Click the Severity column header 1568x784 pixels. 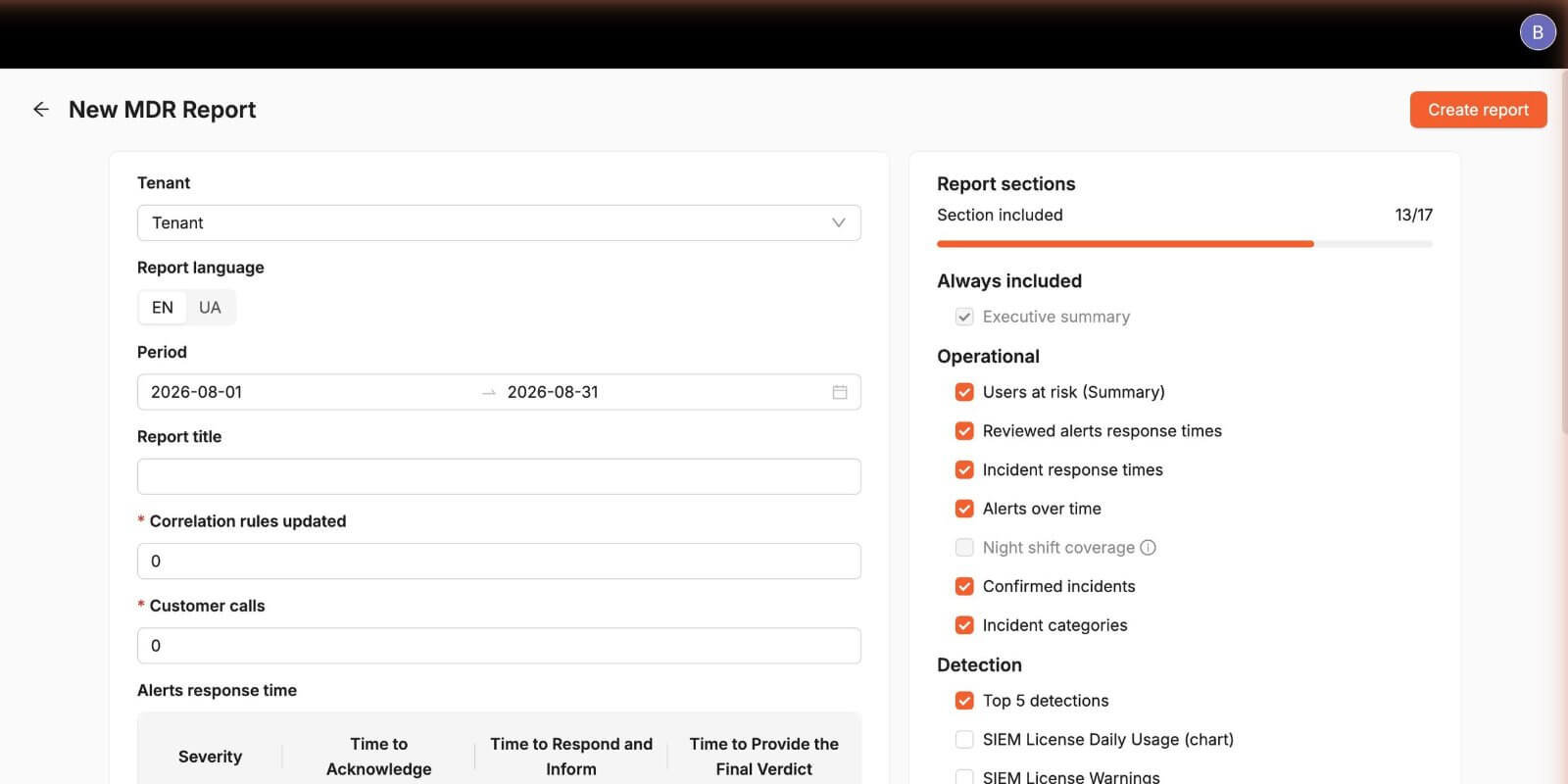pos(210,757)
